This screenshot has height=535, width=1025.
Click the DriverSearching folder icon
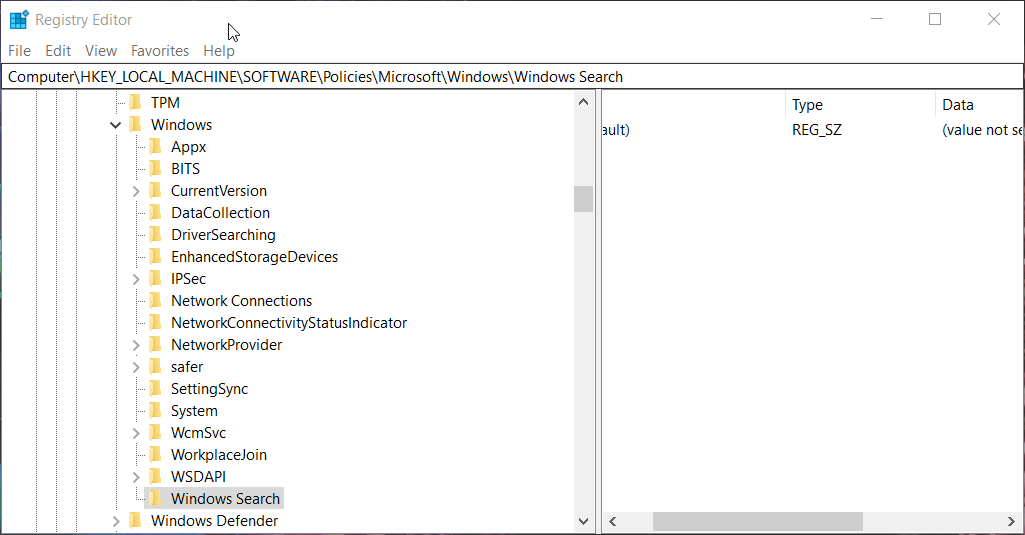pos(156,235)
